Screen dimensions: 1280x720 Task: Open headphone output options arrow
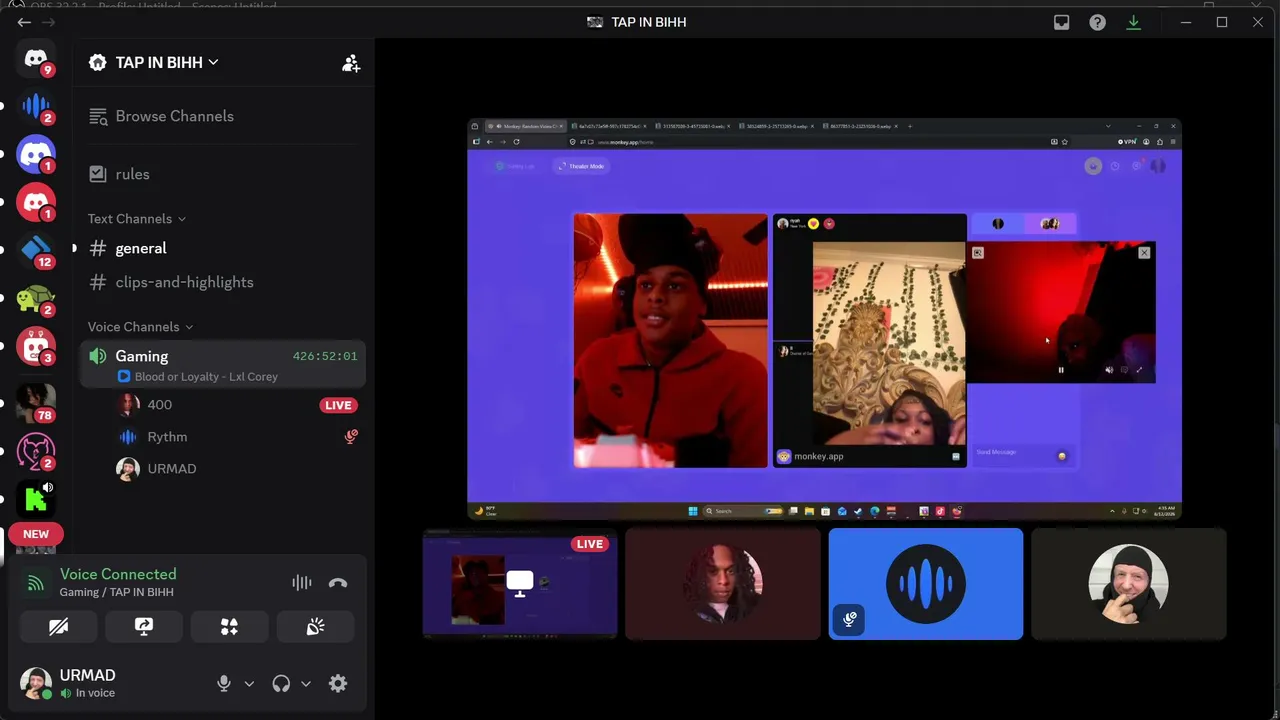(306, 684)
